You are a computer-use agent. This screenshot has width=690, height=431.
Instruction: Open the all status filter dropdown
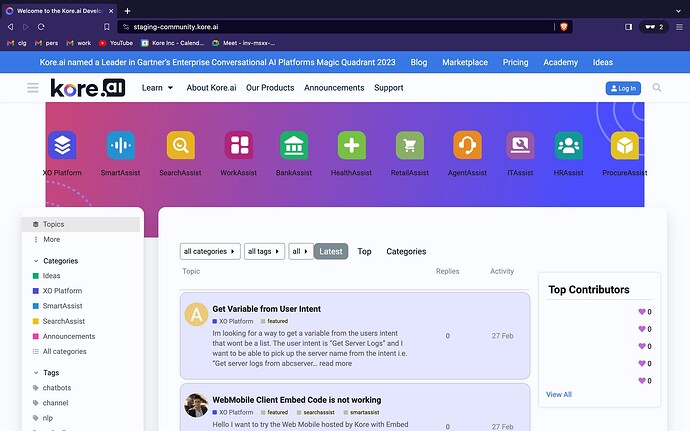[x=301, y=251]
